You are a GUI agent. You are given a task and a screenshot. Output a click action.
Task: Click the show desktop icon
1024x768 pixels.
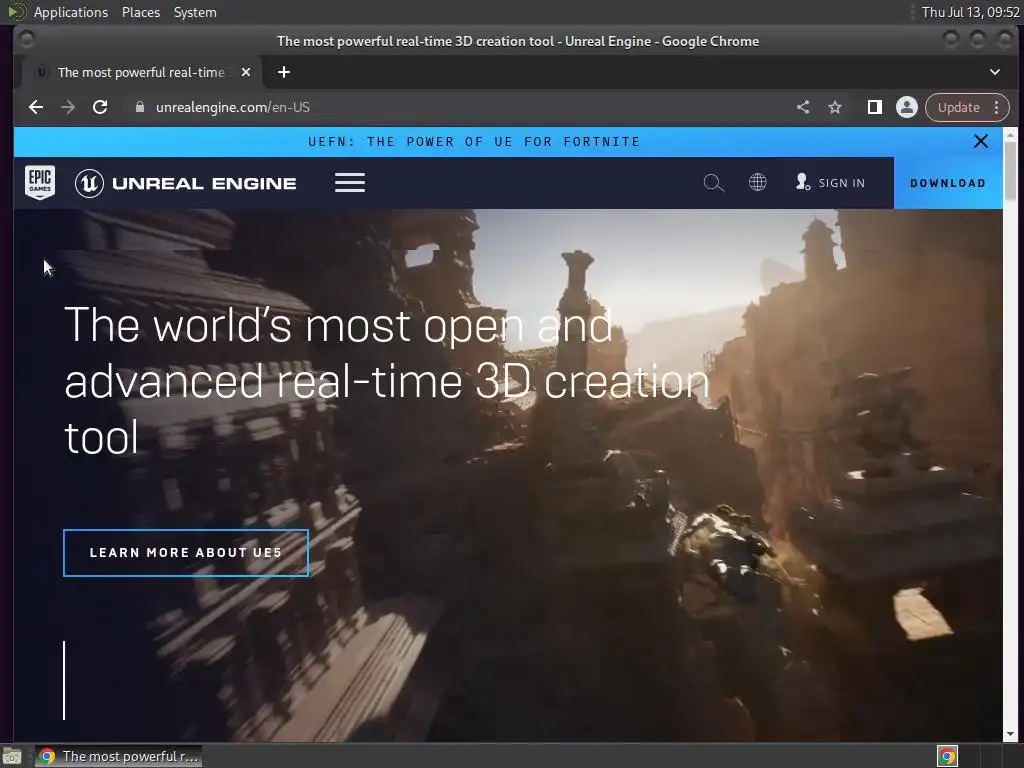point(12,756)
